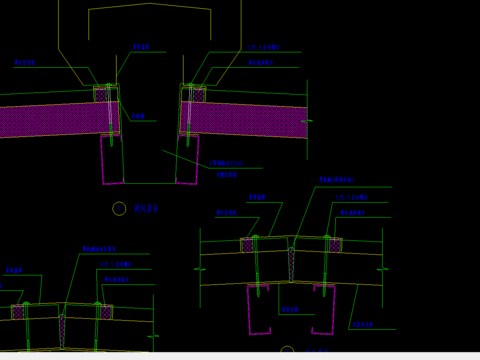Pick left magenta C-channel in right detail
Screen dimensions: 480x360
pyautogui.click(x=258, y=310)
